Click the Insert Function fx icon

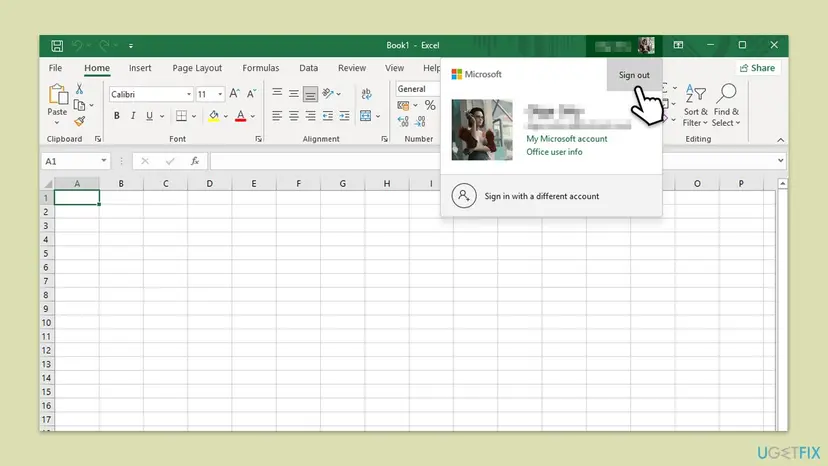(195, 161)
